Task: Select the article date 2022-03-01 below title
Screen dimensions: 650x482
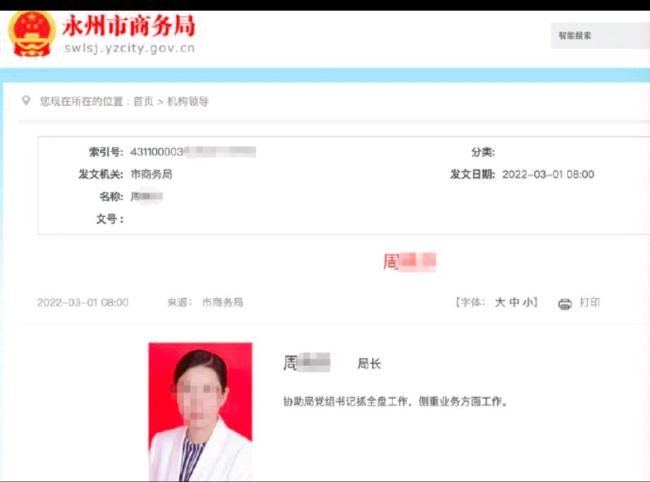Action: tap(82, 303)
